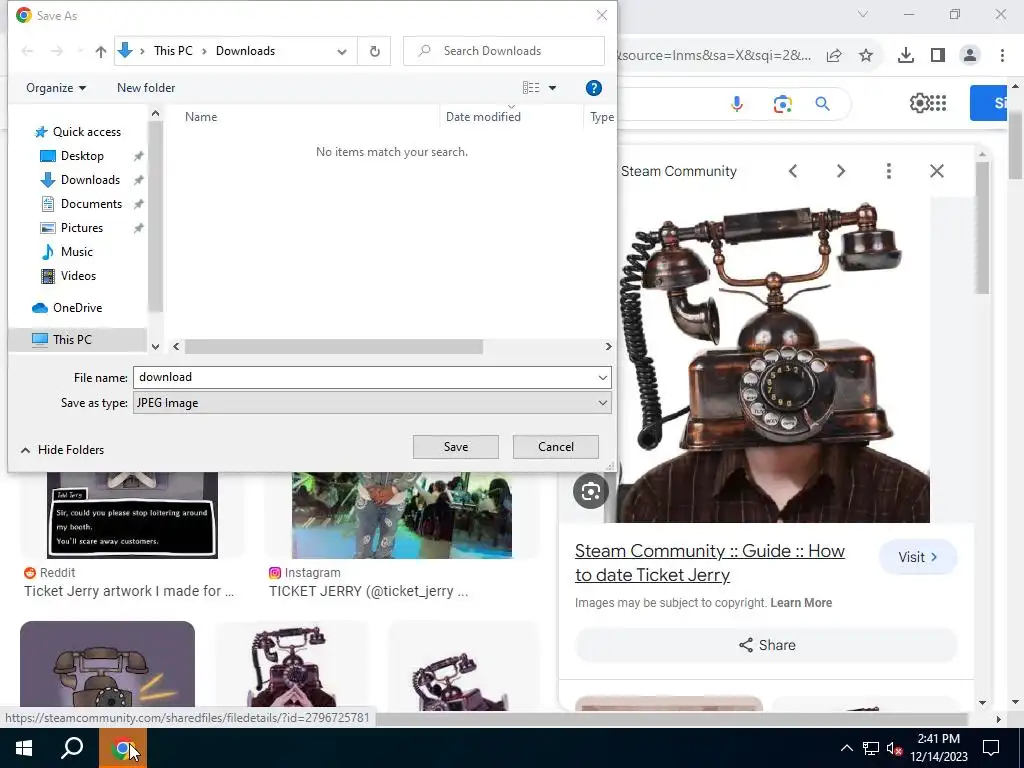Collapse folders with Hide Folders
Image resolution: width=1024 pixels, height=768 pixels.
(63, 449)
